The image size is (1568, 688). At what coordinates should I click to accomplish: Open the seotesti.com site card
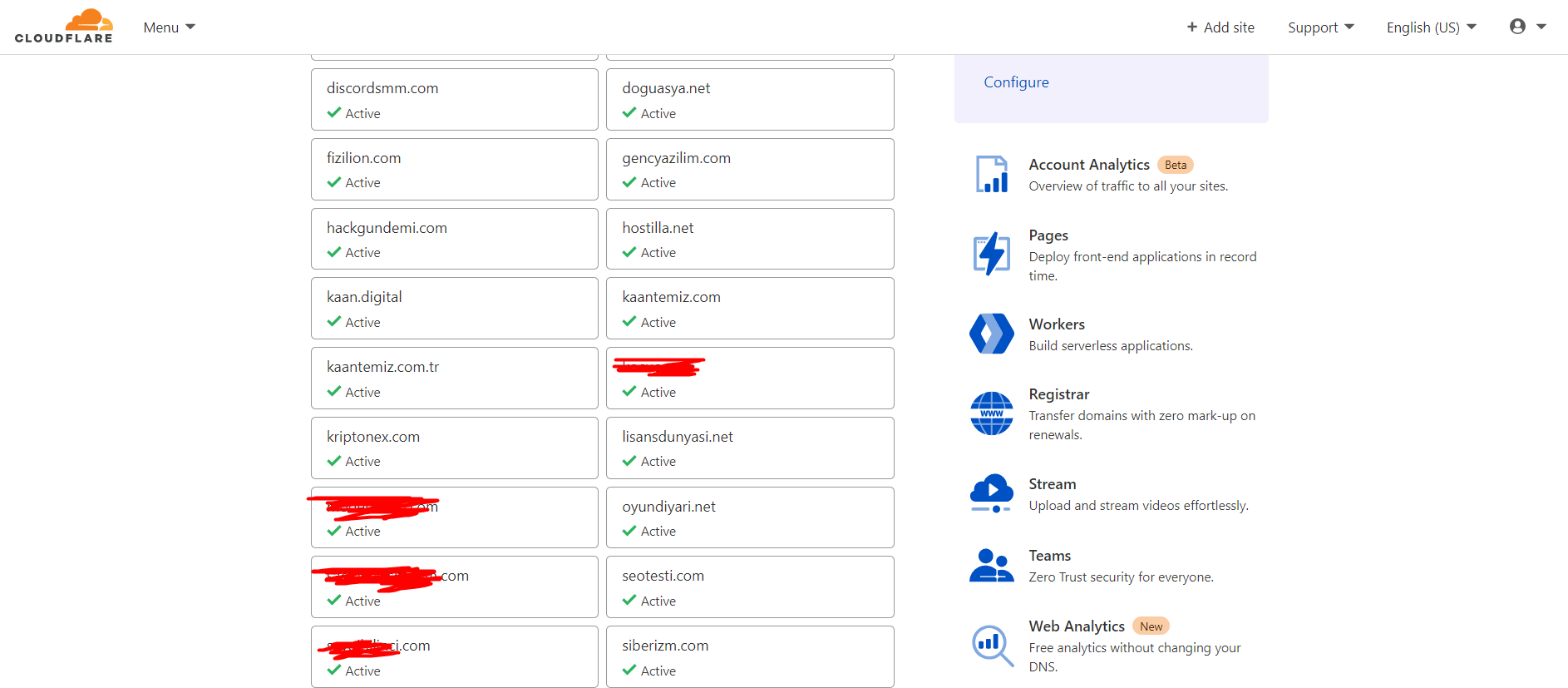pos(750,587)
